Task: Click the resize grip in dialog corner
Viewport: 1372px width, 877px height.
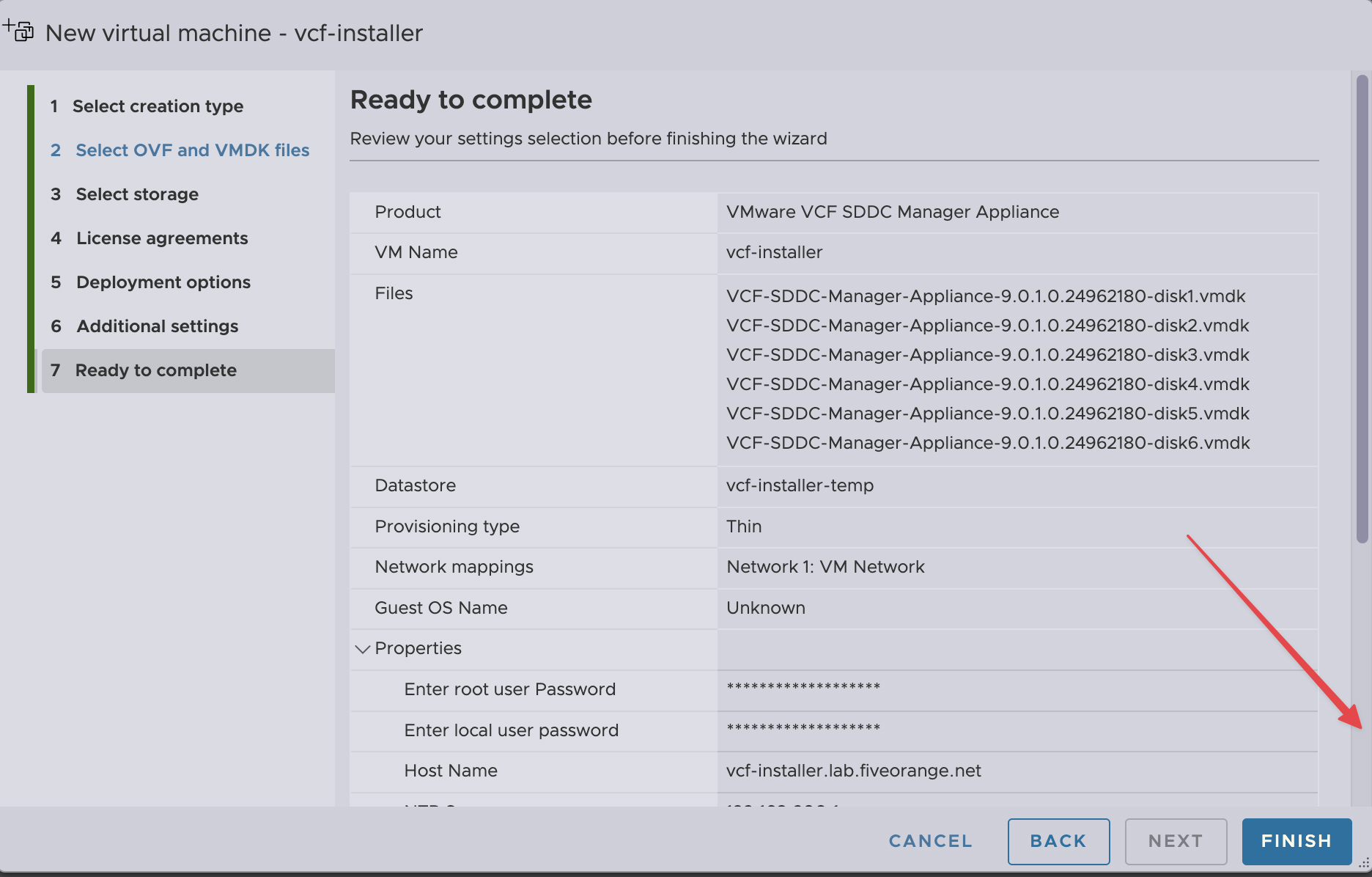Action: point(1363,864)
